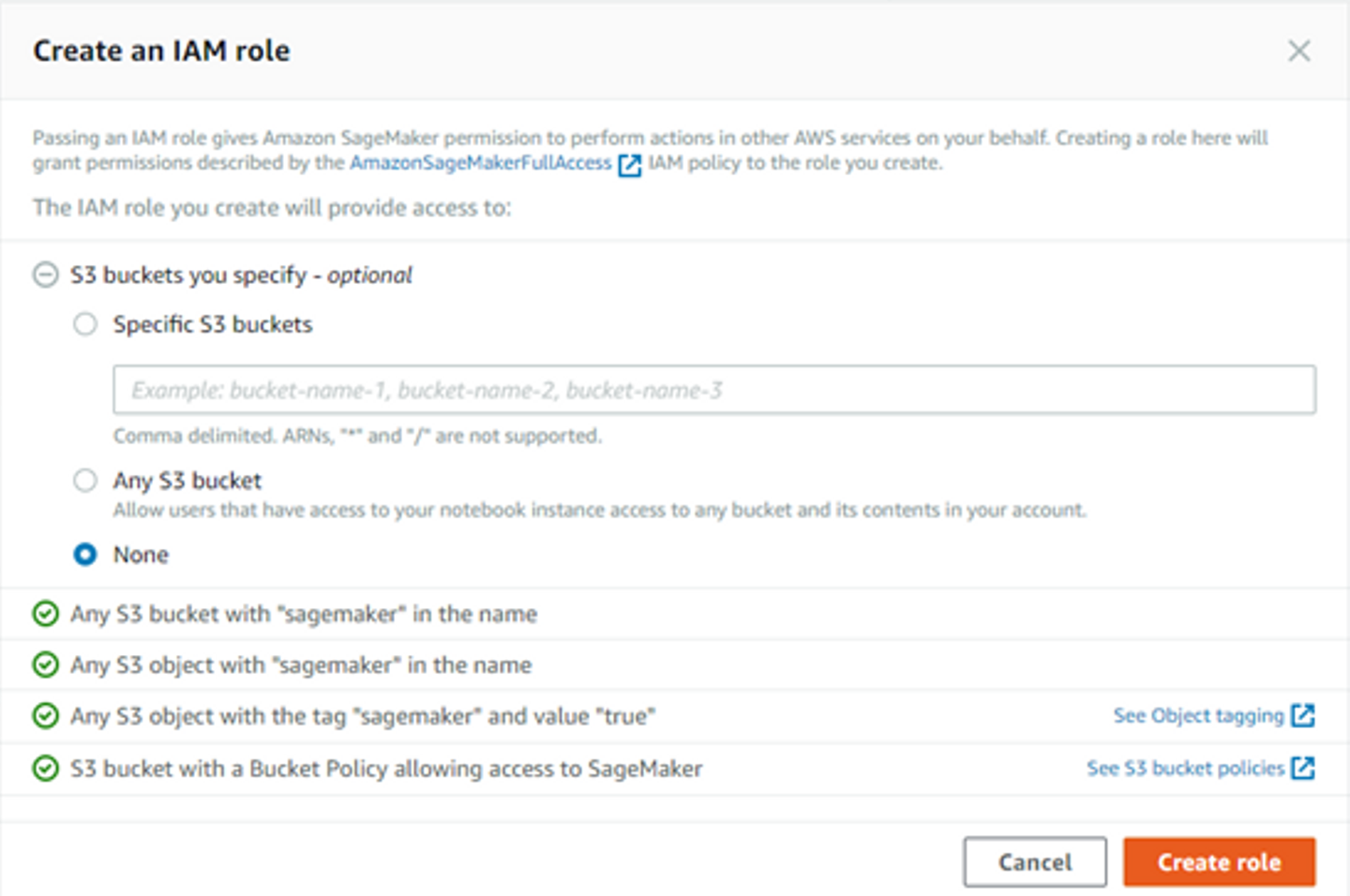Open the See S3 bucket policies link
The image size is (1350, 896).
pos(1185,769)
